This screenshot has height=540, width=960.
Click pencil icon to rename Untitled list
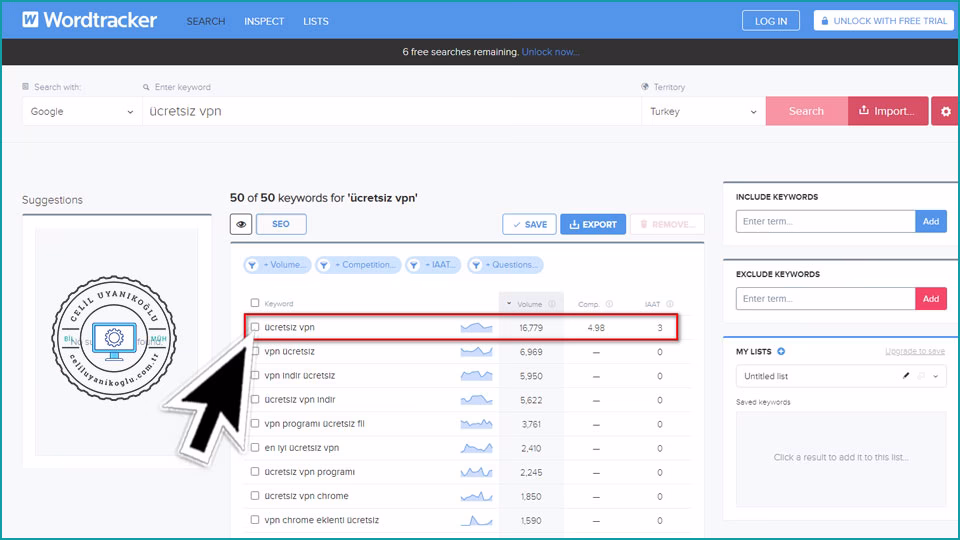906,376
